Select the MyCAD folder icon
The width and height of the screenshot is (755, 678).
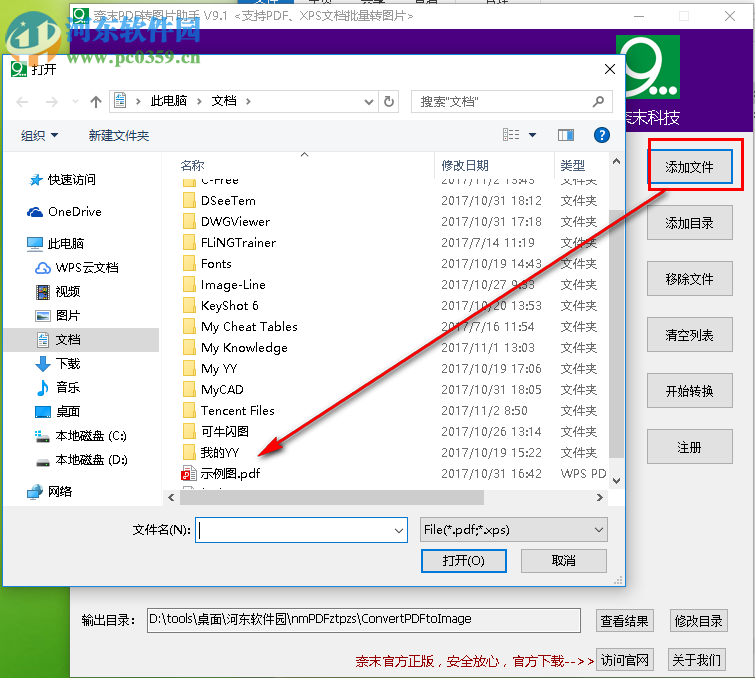[189, 389]
